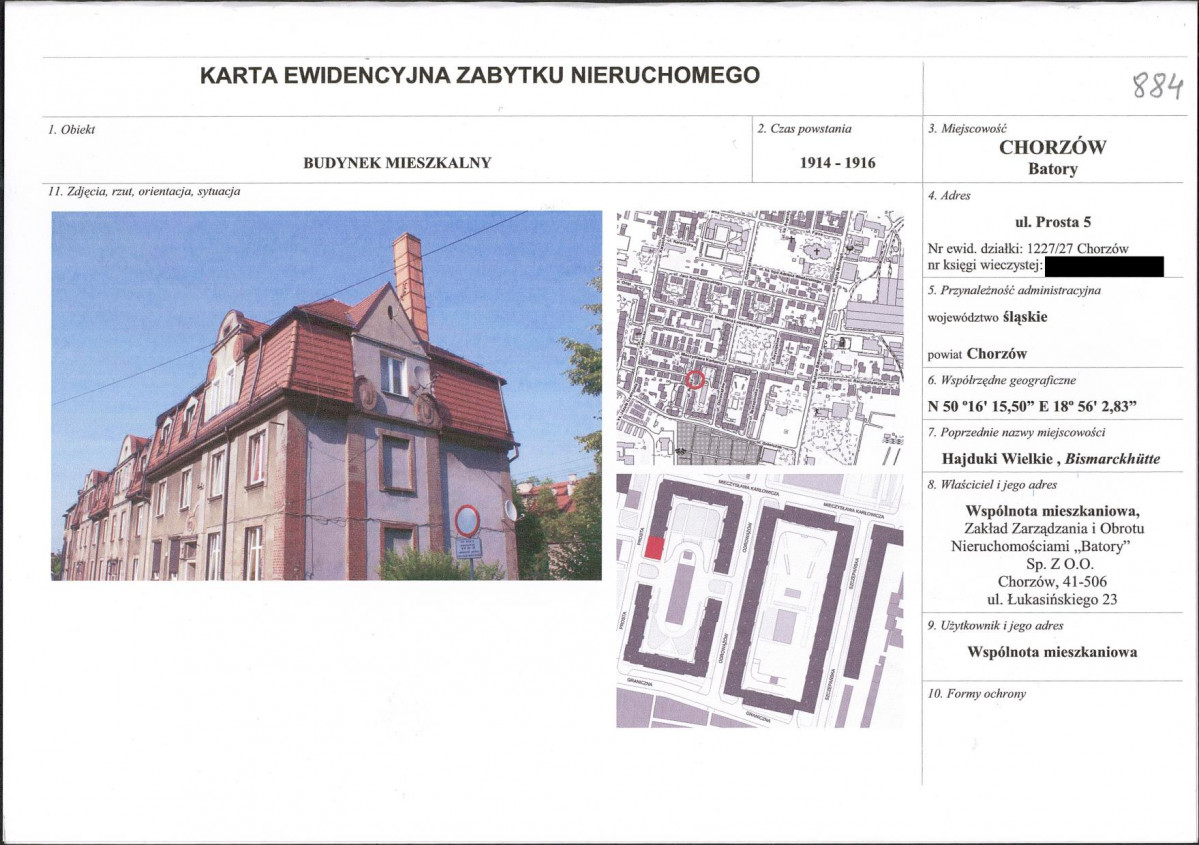Click the former name 'Hajduki Wielkie'

click(997, 459)
